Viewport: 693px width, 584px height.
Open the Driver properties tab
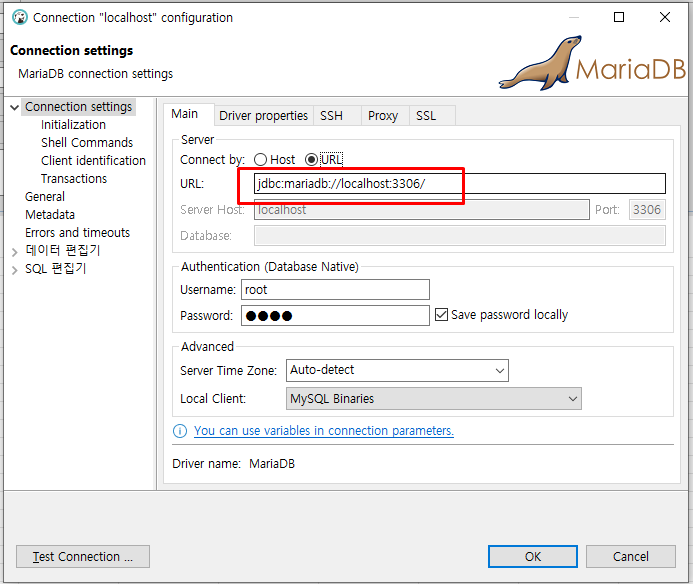click(263, 116)
